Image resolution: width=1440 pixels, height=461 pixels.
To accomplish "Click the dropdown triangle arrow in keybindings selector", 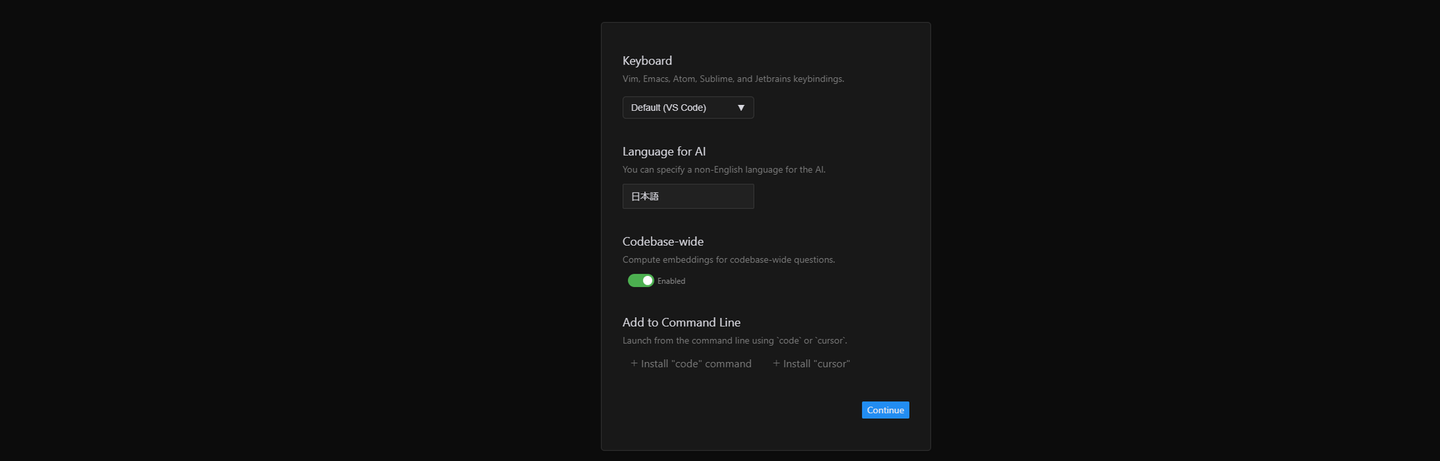I will pos(741,108).
